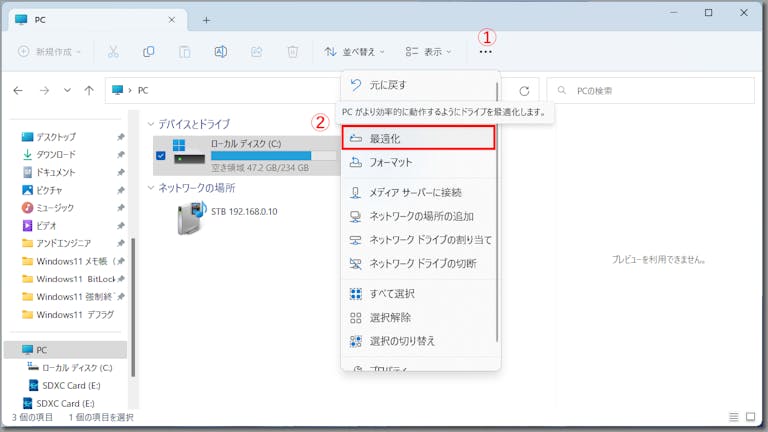Click 3 個の項目 in status bar
The width and height of the screenshot is (768, 432).
(32, 417)
